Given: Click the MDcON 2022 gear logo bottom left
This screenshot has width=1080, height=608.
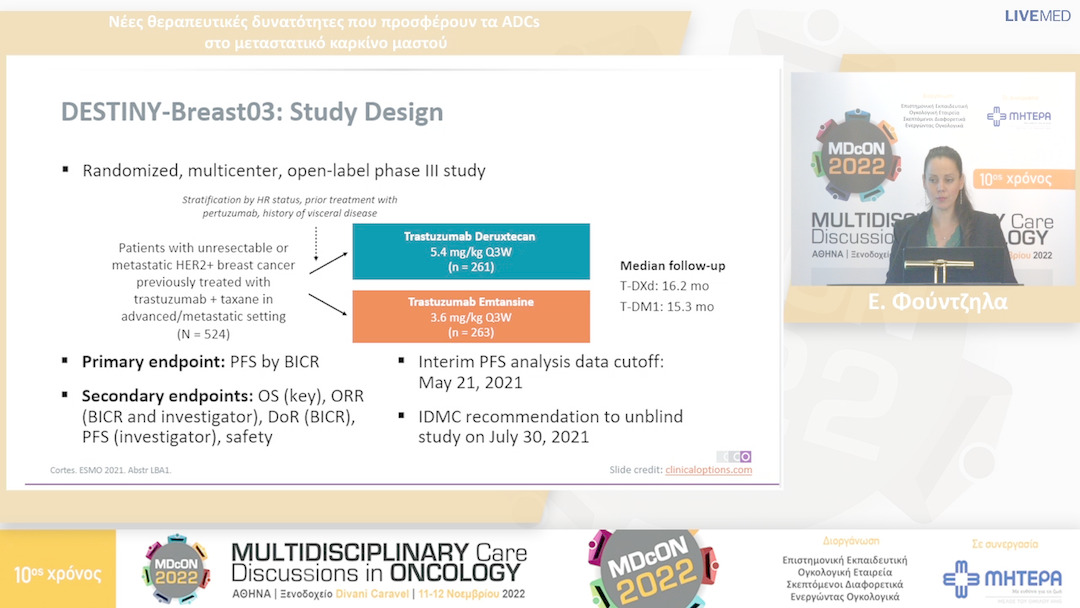Looking at the screenshot, I should 176,569.
